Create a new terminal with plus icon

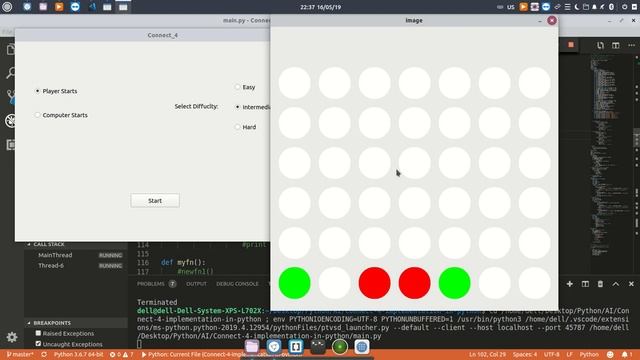pos(569,284)
